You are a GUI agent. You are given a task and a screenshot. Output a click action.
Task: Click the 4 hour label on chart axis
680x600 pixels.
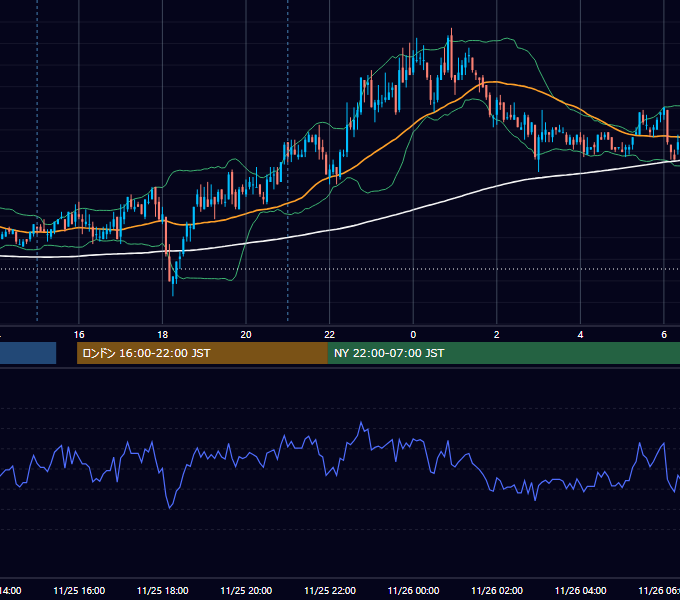(580, 335)
